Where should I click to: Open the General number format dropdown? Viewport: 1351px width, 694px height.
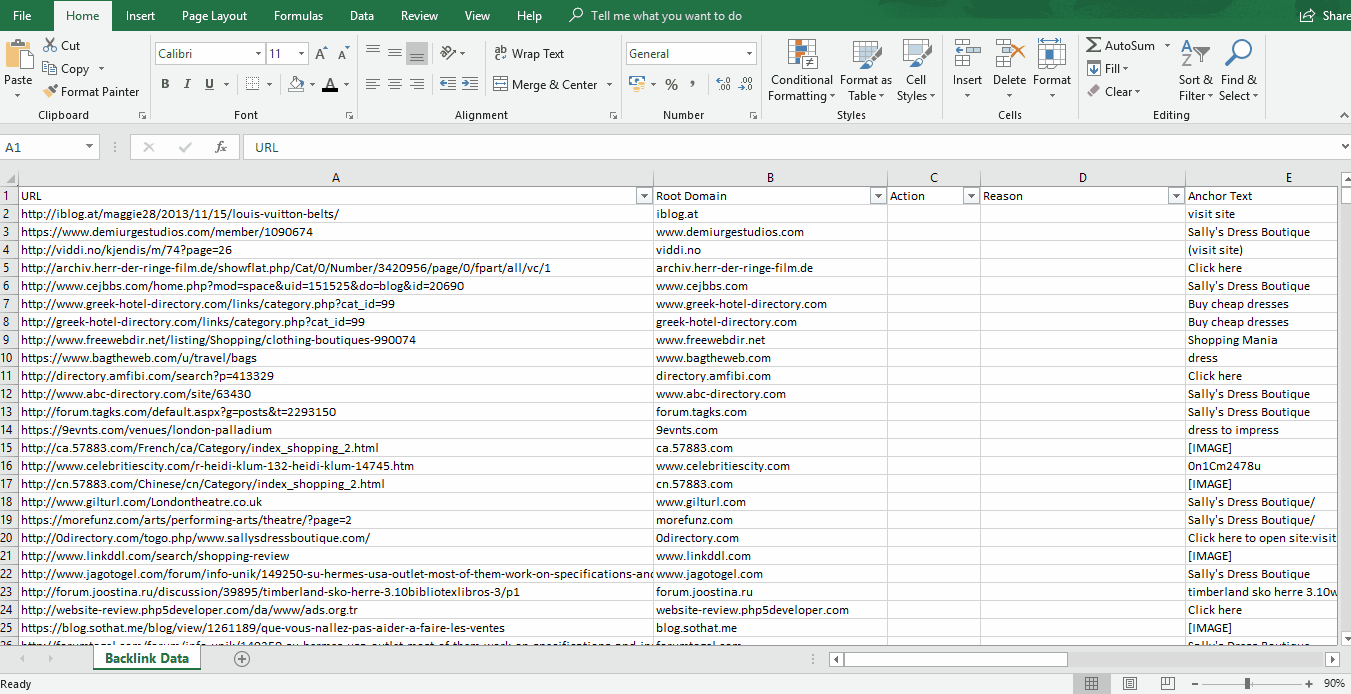[x=750, y=54]
